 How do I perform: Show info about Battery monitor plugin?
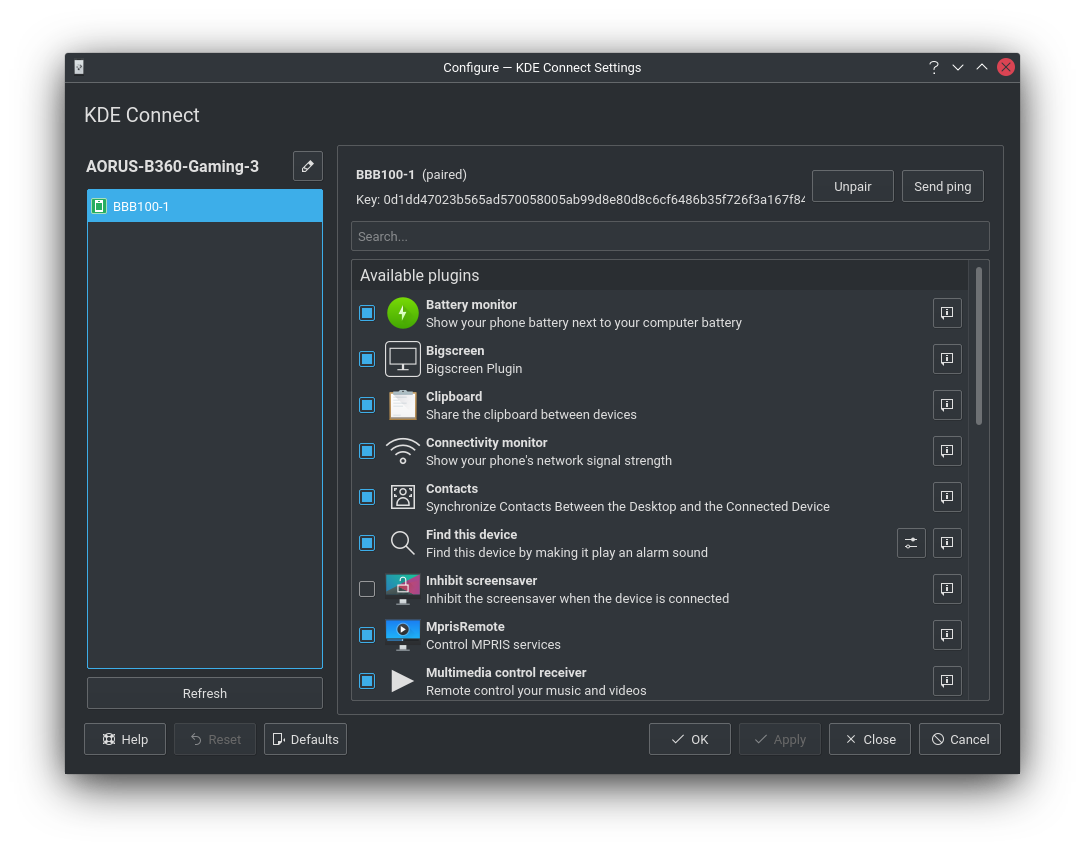pos(947,313)
